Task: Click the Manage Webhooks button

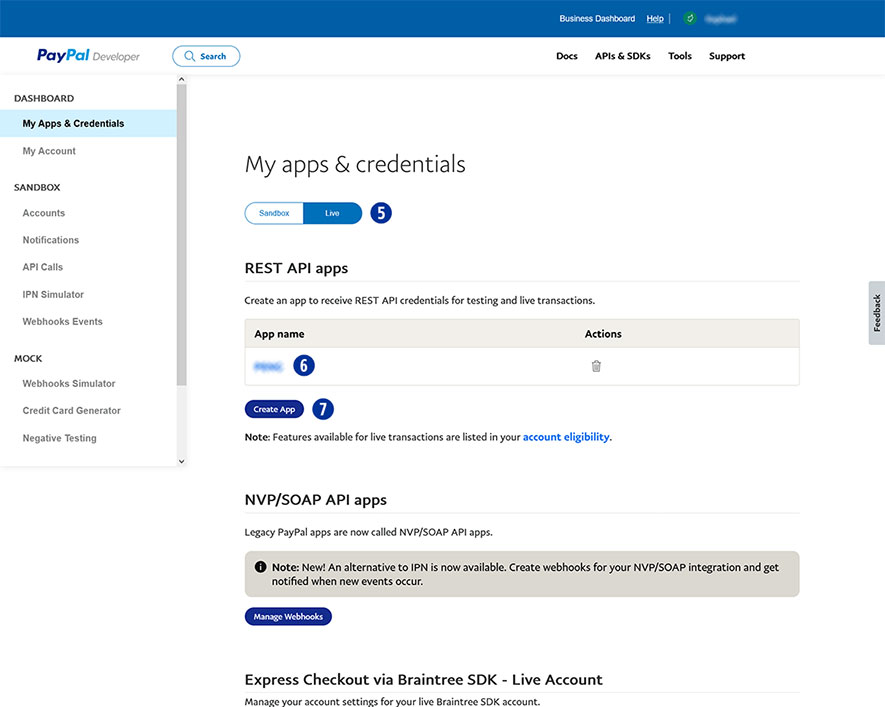Action: click(x=288, y=617)
